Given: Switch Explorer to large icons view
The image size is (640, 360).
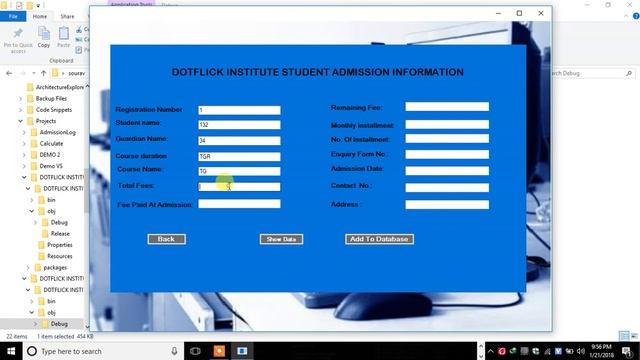Looking at the screenshot, I should [x=634, y=336].
